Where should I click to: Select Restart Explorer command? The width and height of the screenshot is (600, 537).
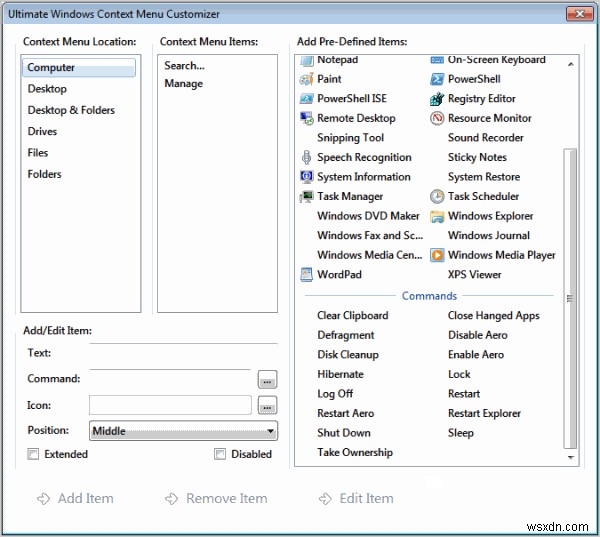tap(484, 413)
